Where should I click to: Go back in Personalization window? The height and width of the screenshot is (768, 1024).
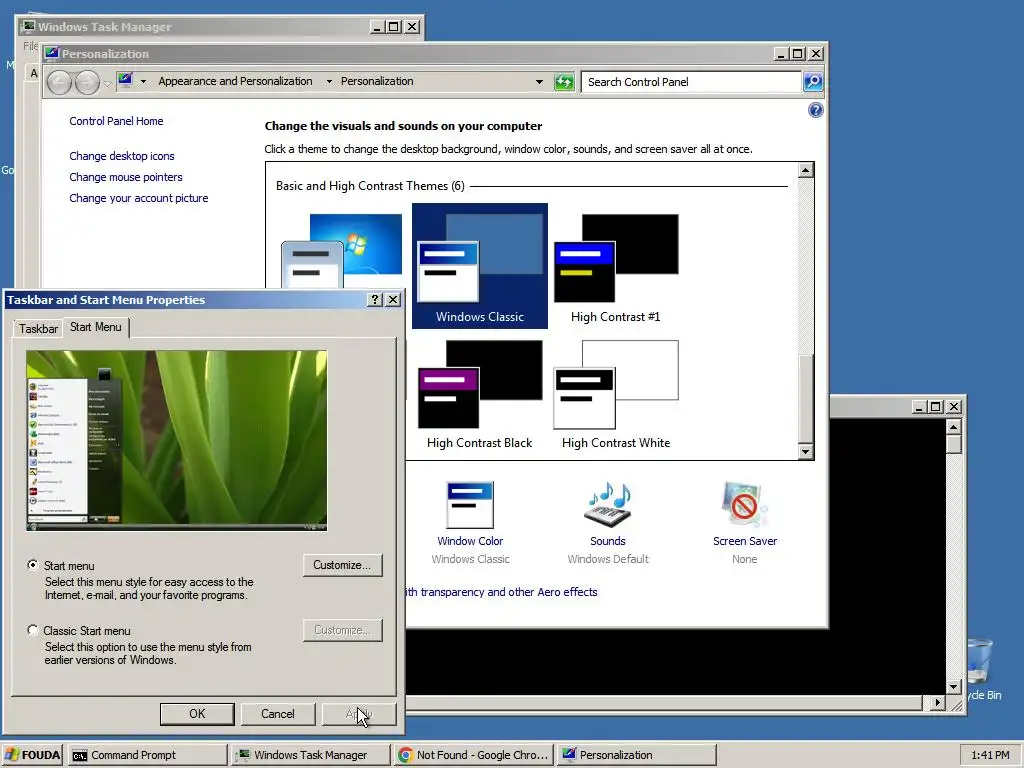(x=59, y=82)
